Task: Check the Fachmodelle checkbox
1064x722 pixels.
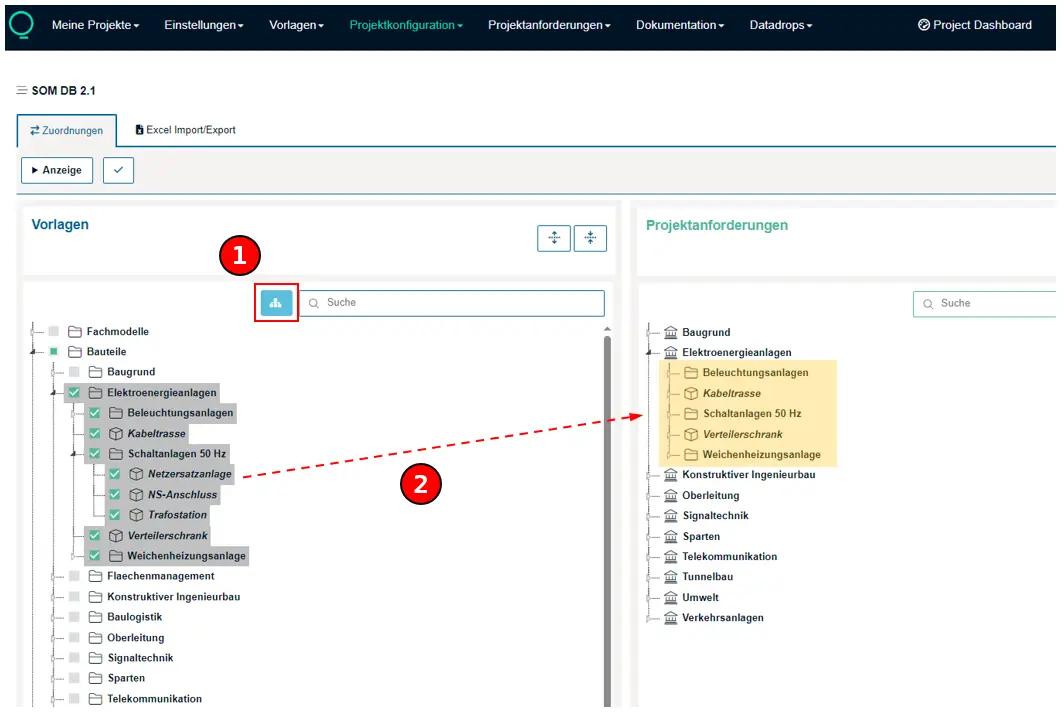Action: (x=54, y=332)
